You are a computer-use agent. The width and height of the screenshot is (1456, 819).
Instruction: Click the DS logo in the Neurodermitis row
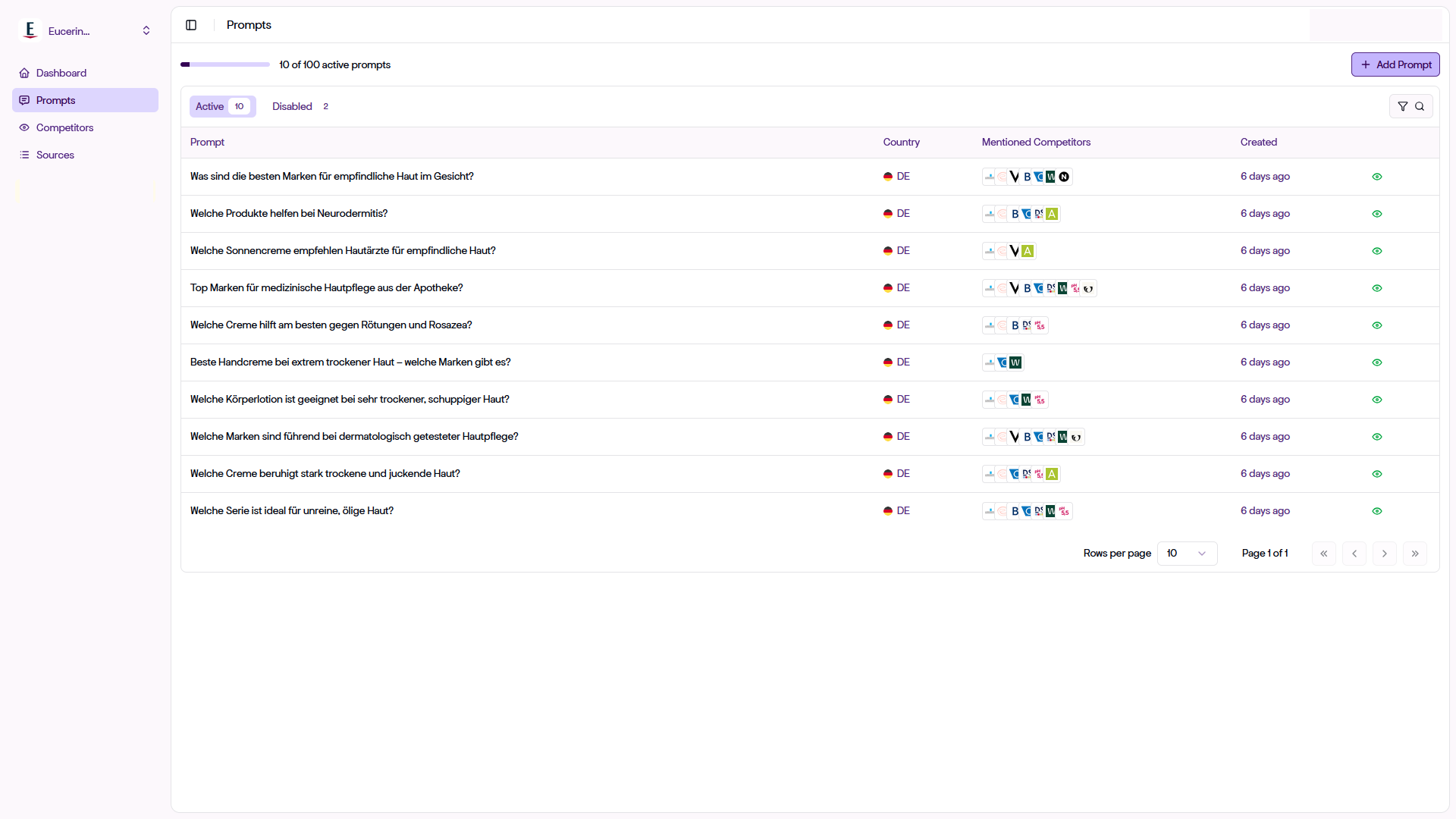(x=1039, y=214)
